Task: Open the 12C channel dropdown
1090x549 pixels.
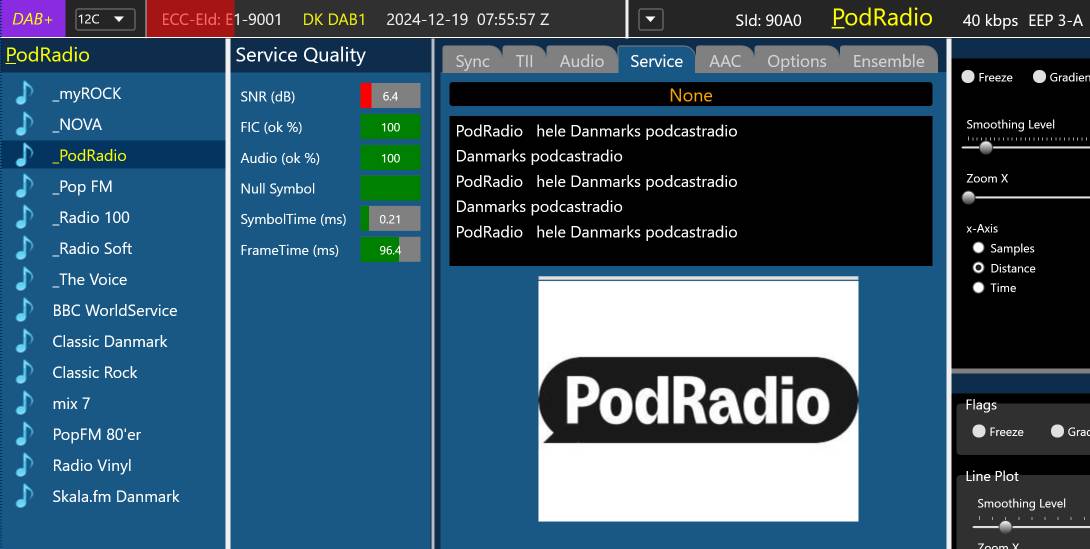Action: (x=105, y=19)
